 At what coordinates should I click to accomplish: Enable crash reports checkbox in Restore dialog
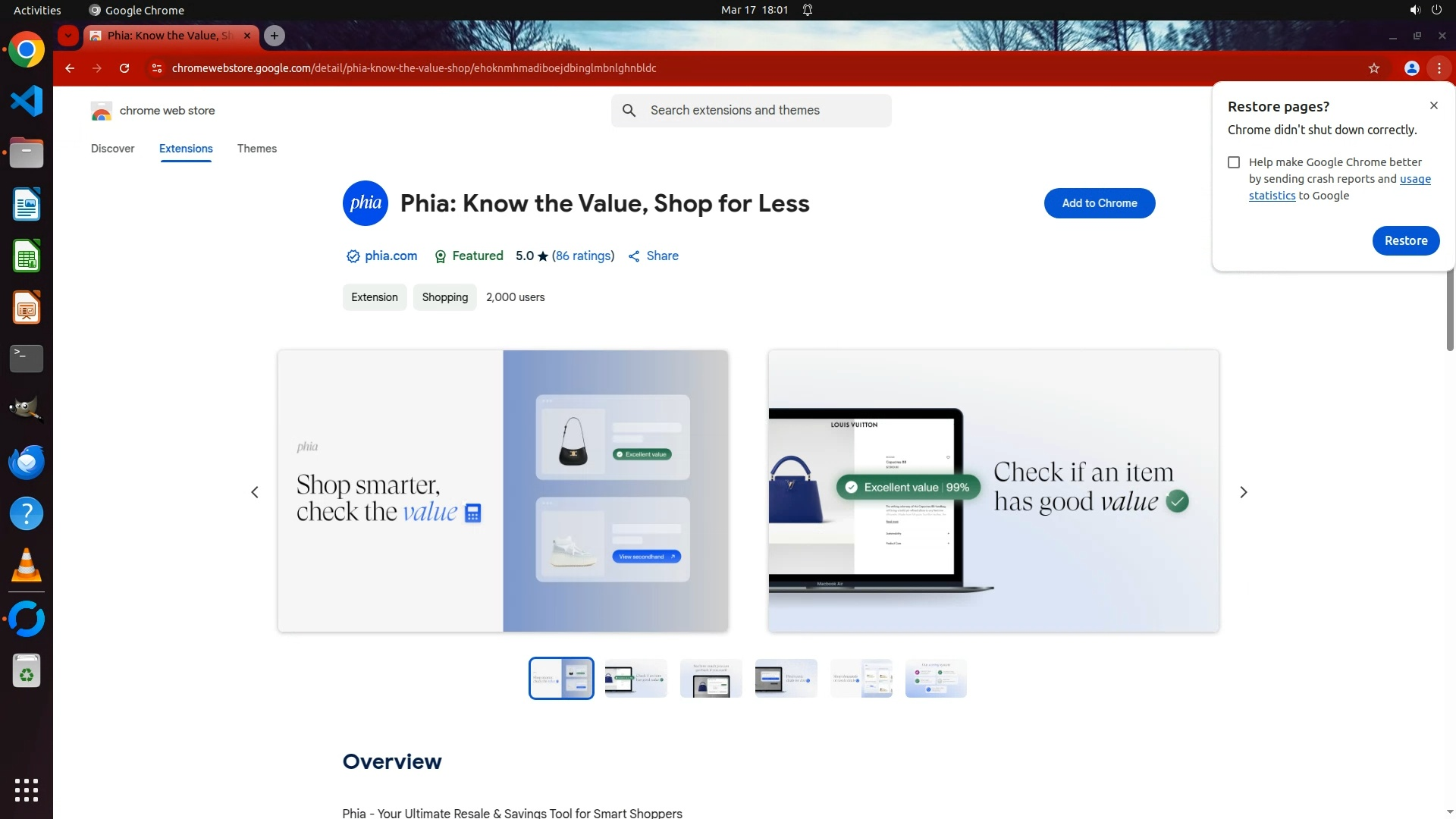1234,162
